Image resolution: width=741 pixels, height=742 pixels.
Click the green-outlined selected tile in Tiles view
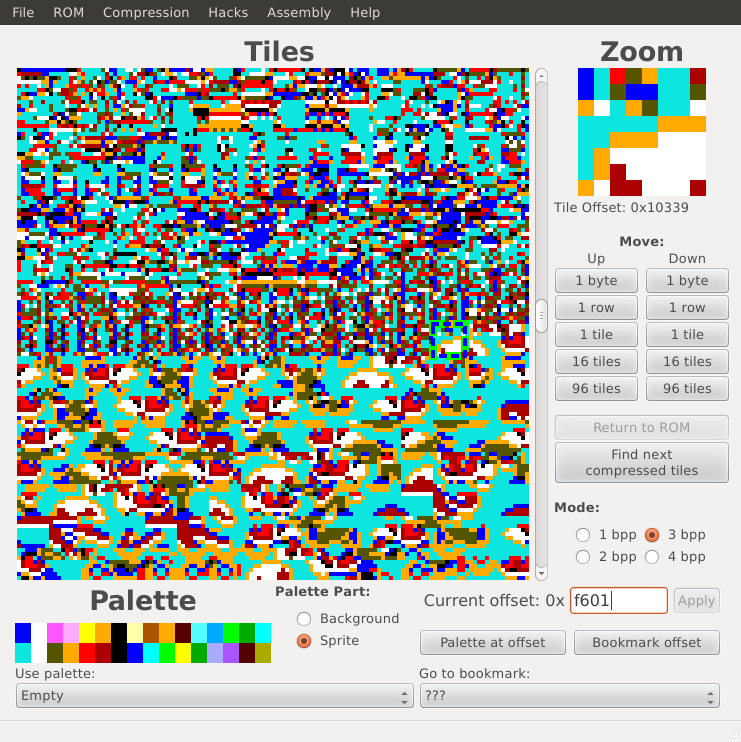point(450,340)
